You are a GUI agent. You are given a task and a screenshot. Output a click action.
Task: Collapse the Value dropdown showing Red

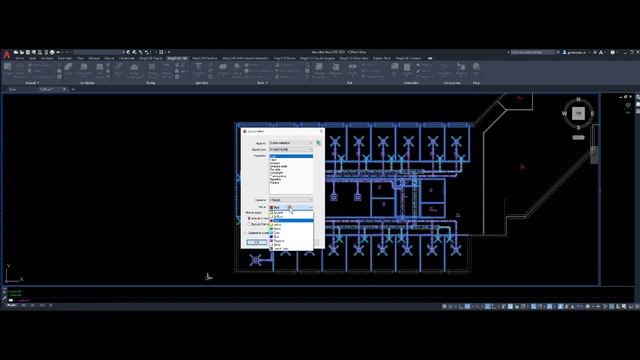pyautogui.click(x=291, y=207)
